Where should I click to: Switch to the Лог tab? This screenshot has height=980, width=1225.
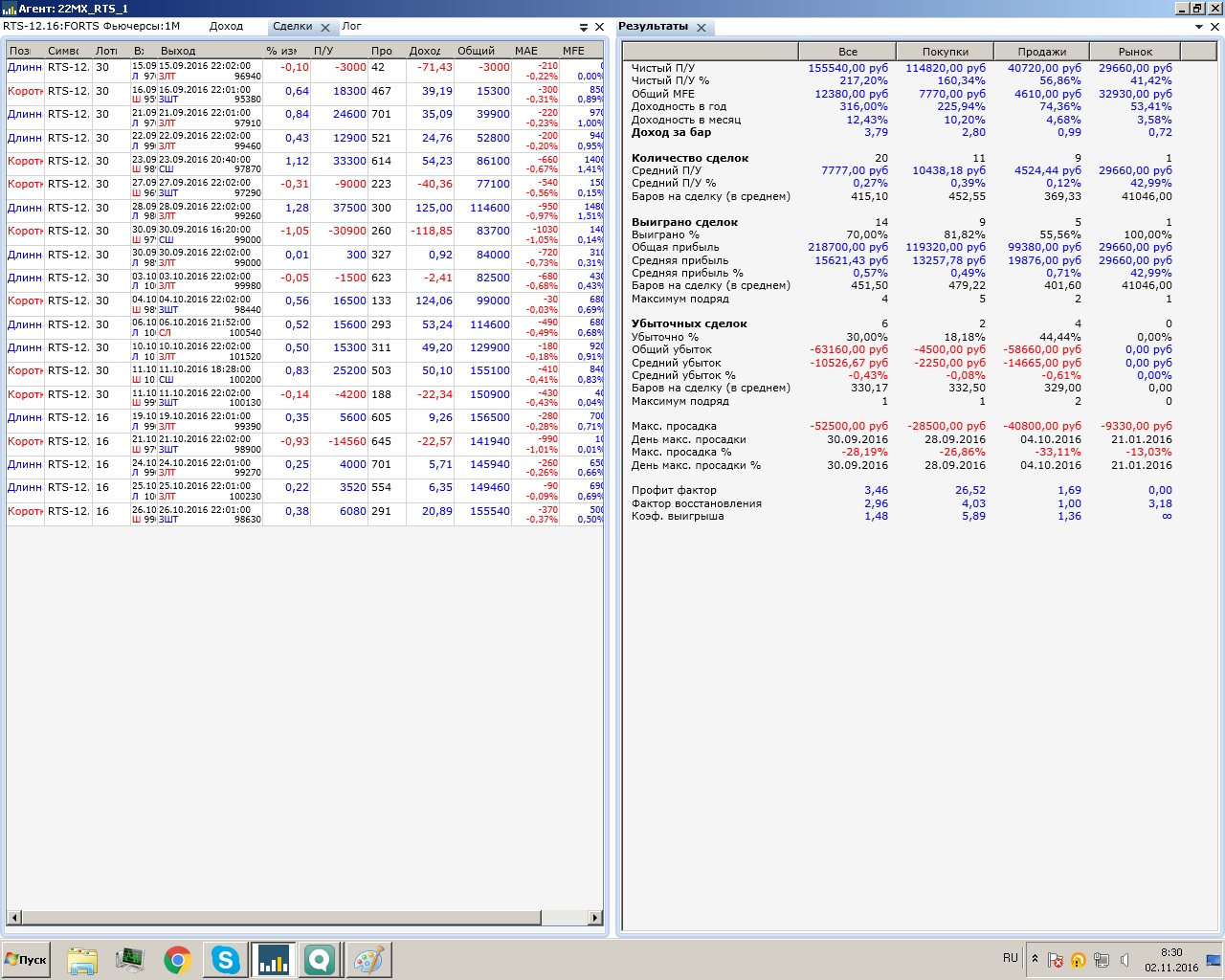coord(351,27)
